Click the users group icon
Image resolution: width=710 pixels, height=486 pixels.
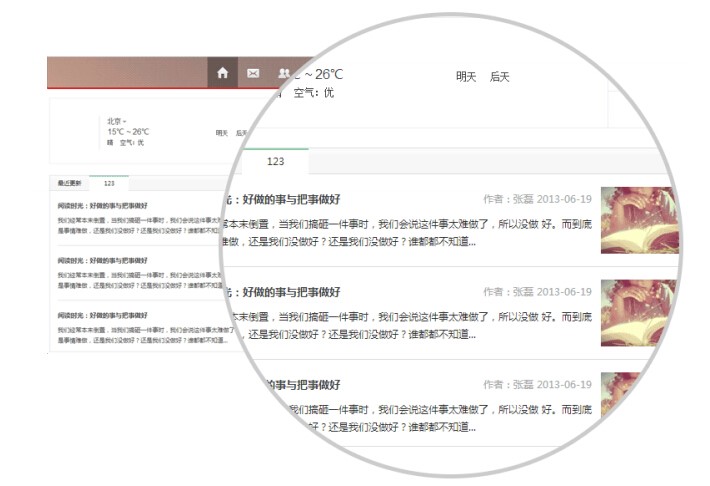284,73
